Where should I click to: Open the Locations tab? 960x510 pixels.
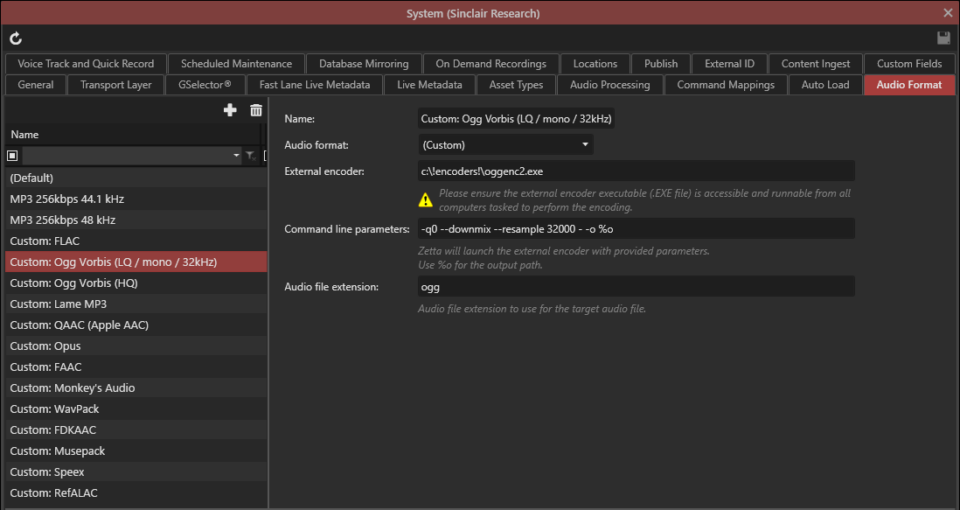[x=595, y=64]
